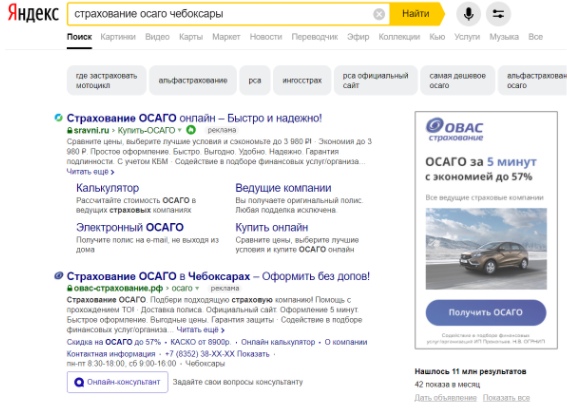
Task: Choose the first 'альфастрахование' suggestion chip
Action: (x=193, y=80)
